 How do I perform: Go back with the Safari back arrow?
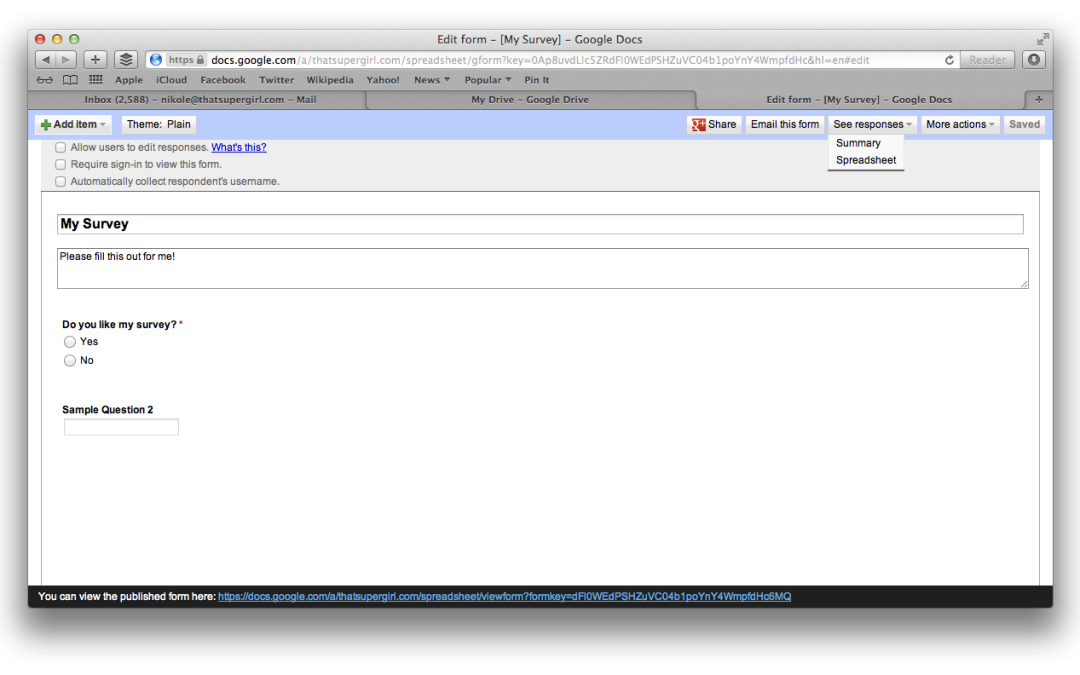[45, 60]
